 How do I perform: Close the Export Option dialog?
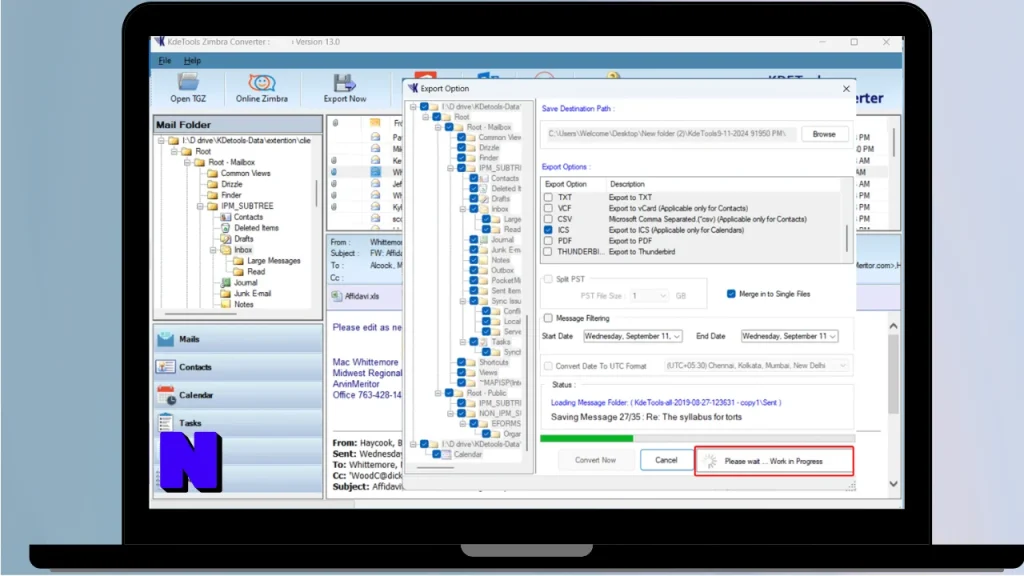click(x=846, y=88)
